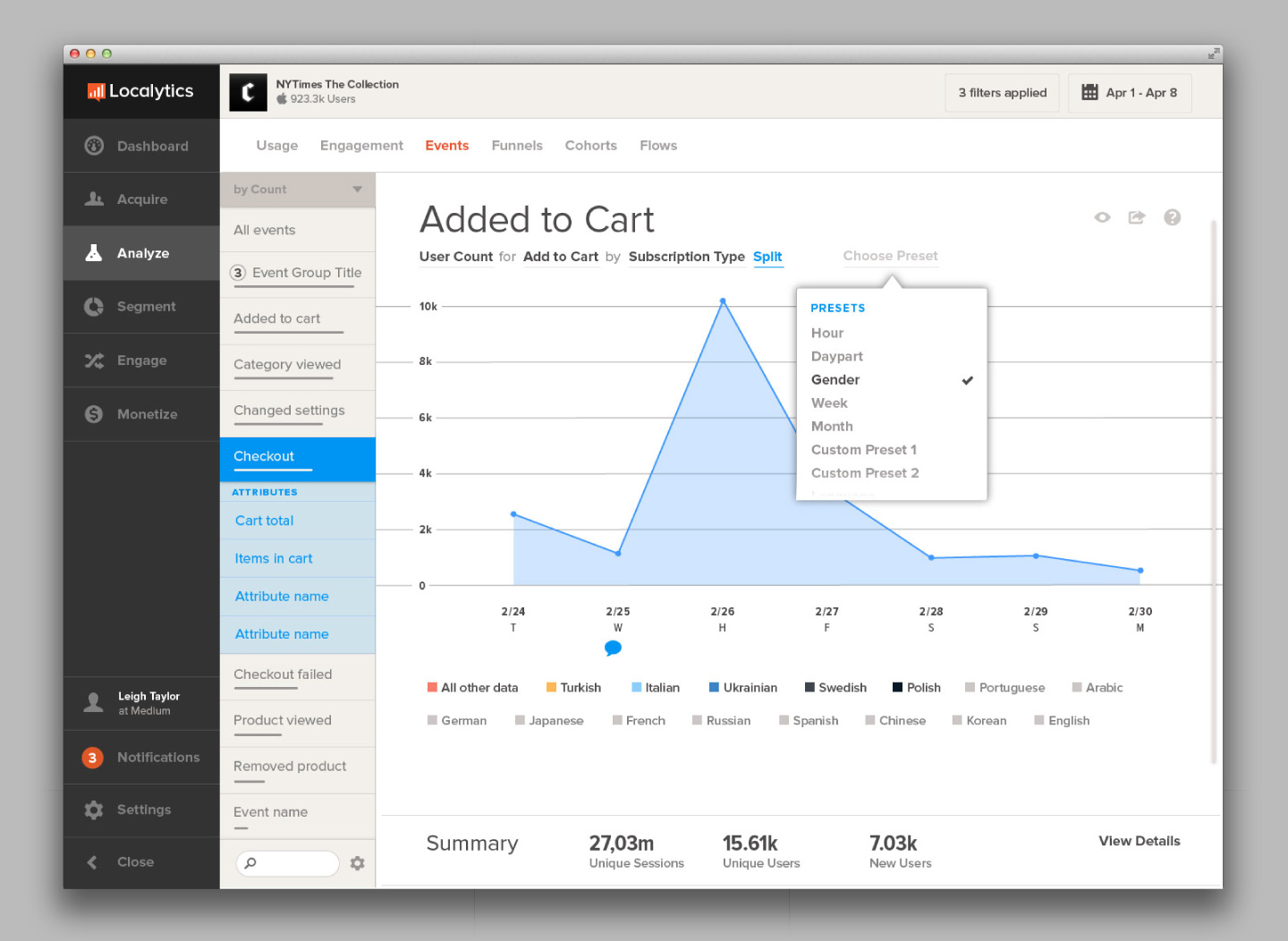This screenshot has height=941, width=1288.
Task: Change the Add to Cart event selector
Action: click(x=561, y=257)
